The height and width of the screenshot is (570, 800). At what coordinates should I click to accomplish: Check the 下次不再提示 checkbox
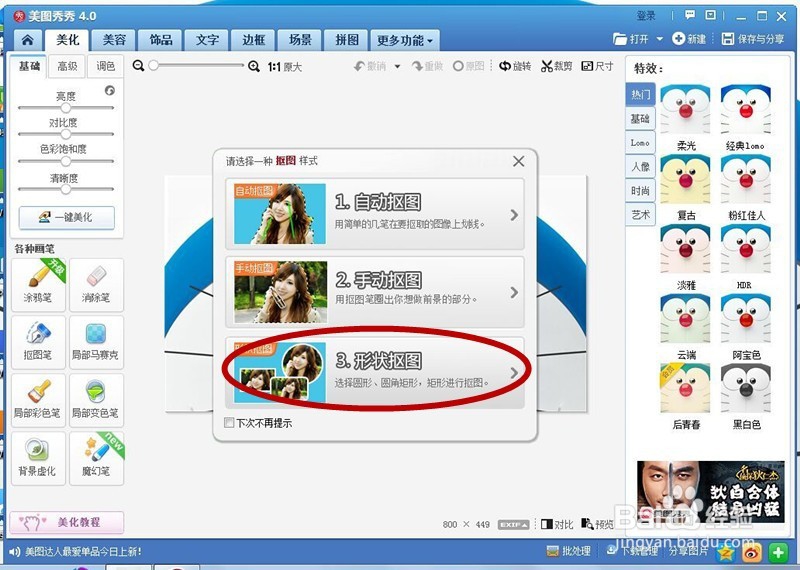230,423
